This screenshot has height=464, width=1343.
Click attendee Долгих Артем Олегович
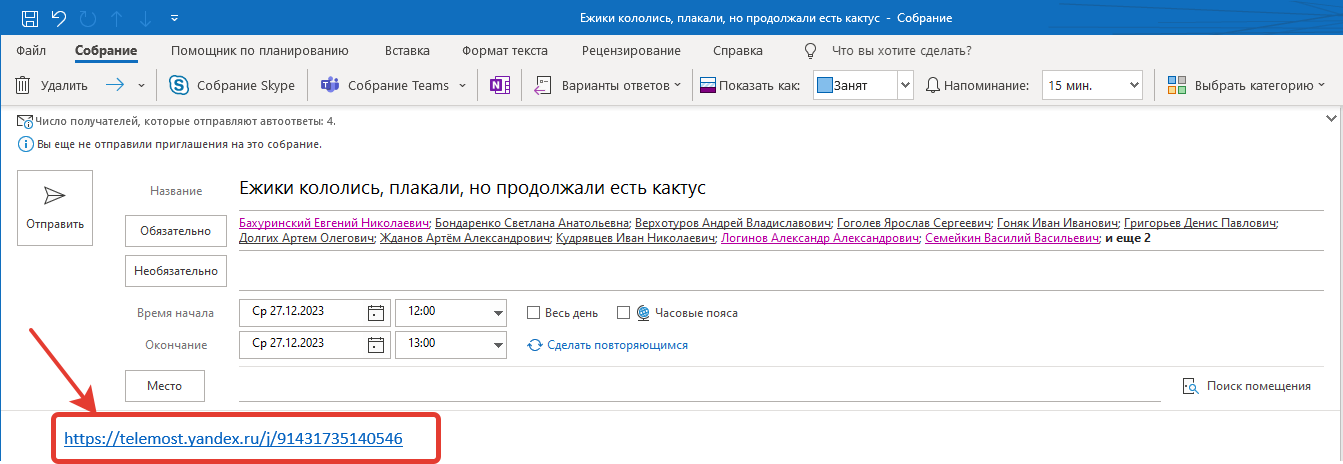click(x=307, y=238)
